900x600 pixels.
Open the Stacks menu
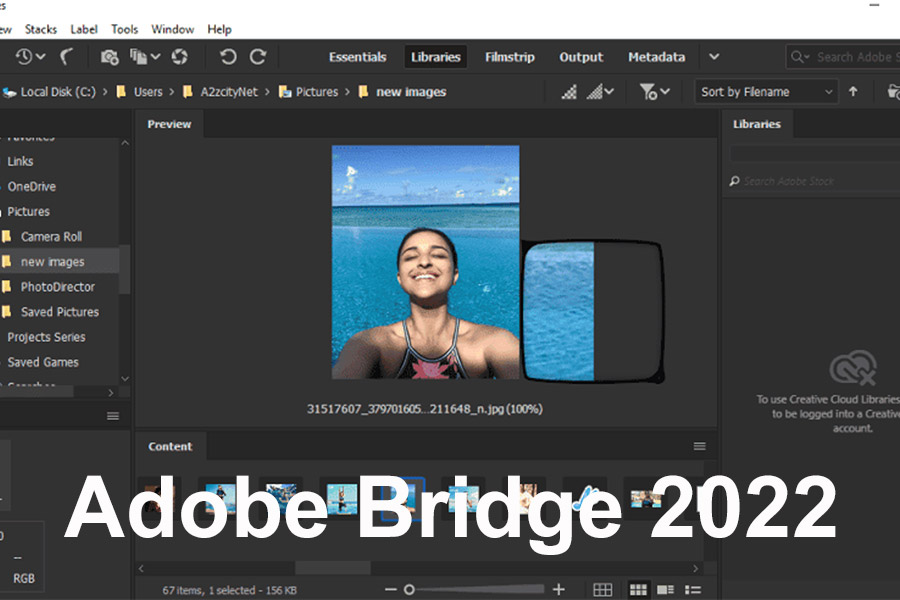[x=41, y=29]
